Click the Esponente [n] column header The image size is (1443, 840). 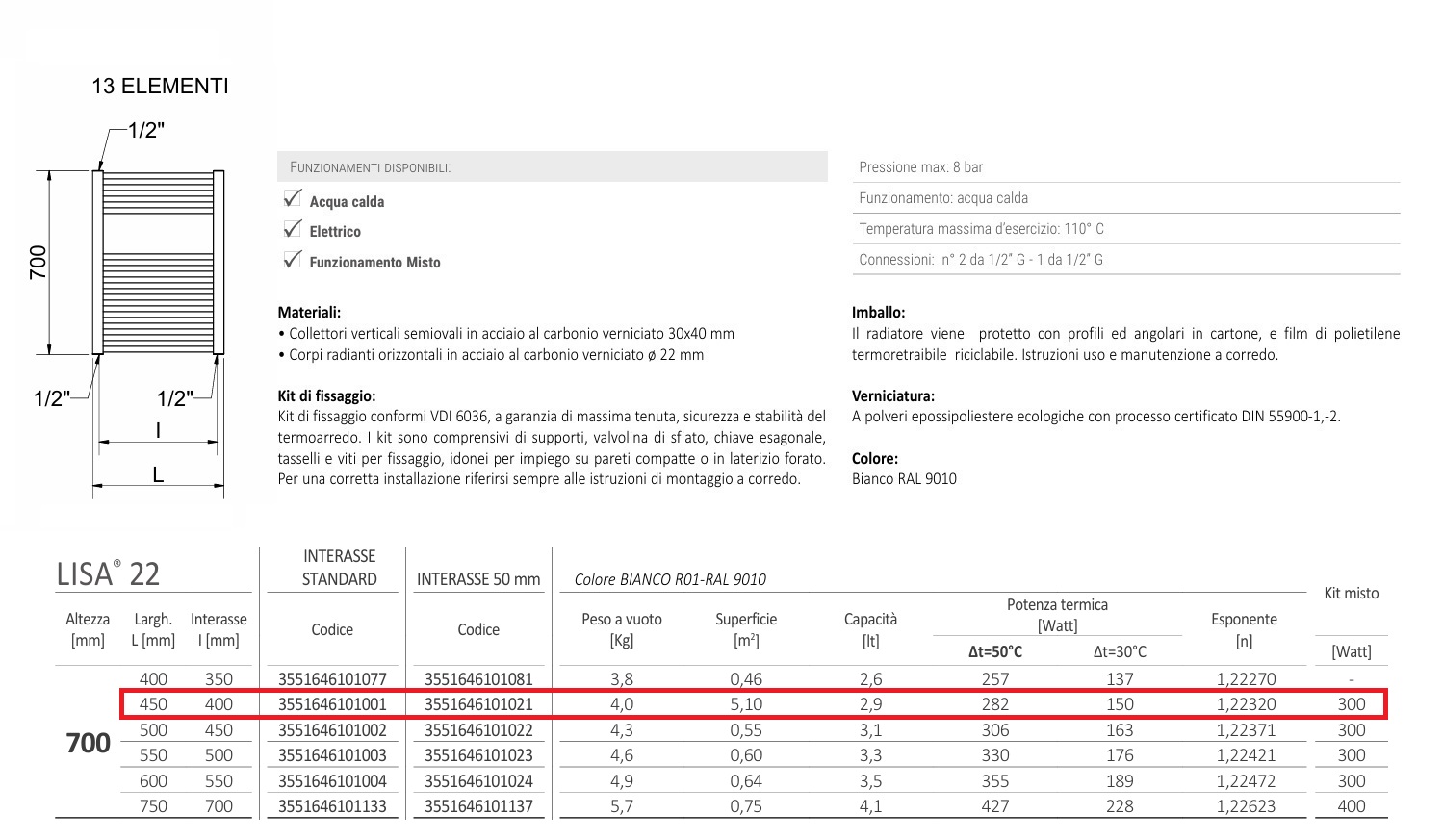point(1244,629)
